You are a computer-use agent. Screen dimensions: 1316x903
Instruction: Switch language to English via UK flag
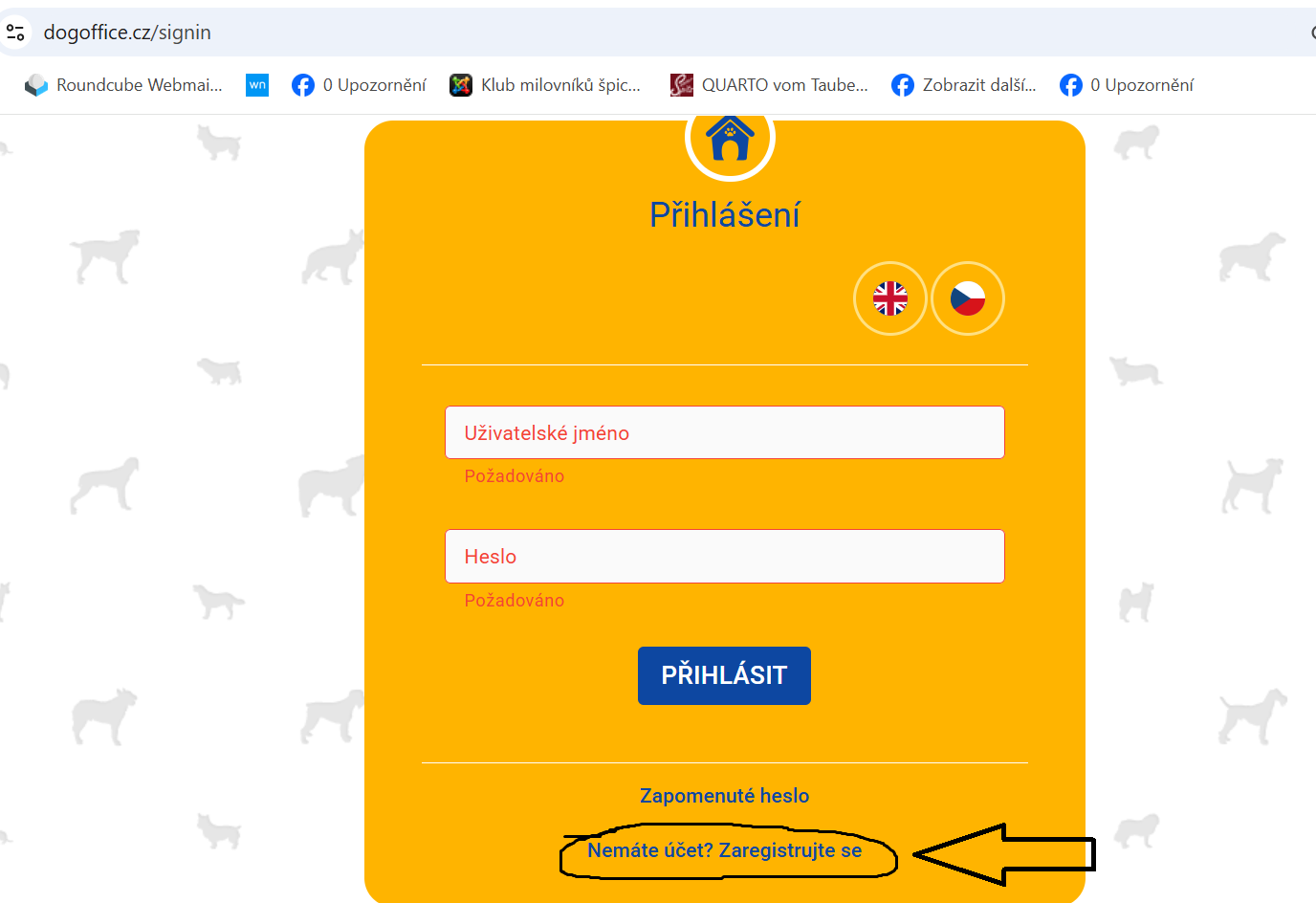pos(889,298)
